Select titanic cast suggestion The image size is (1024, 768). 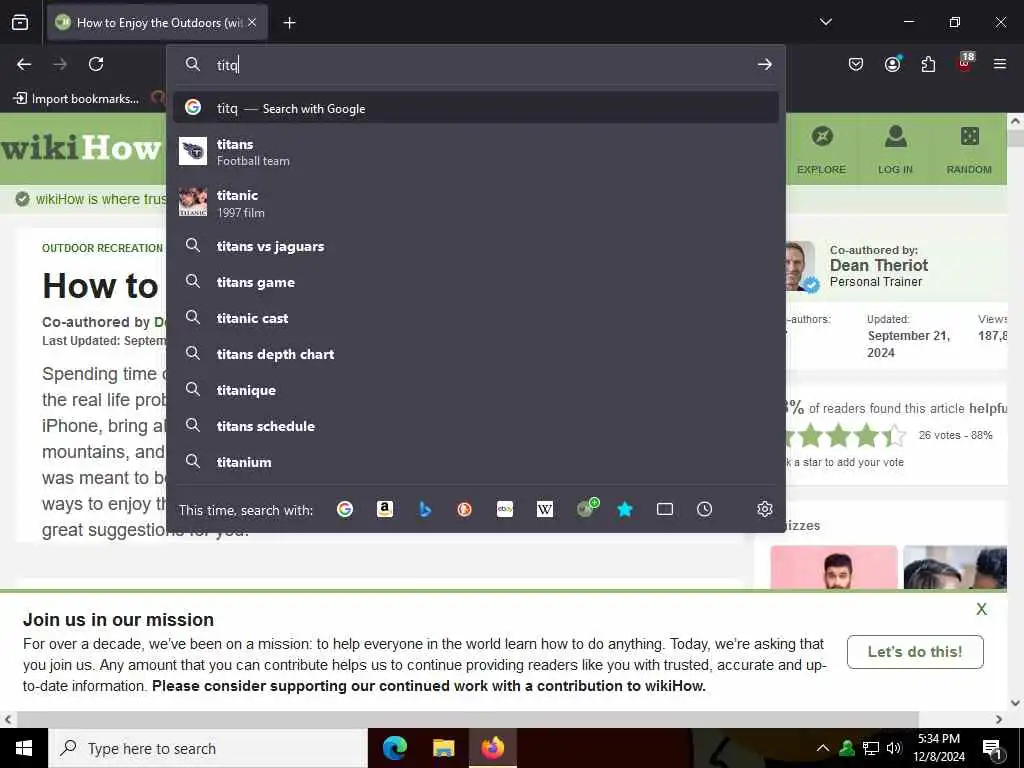pyautogui.click(x=475, y=318)
